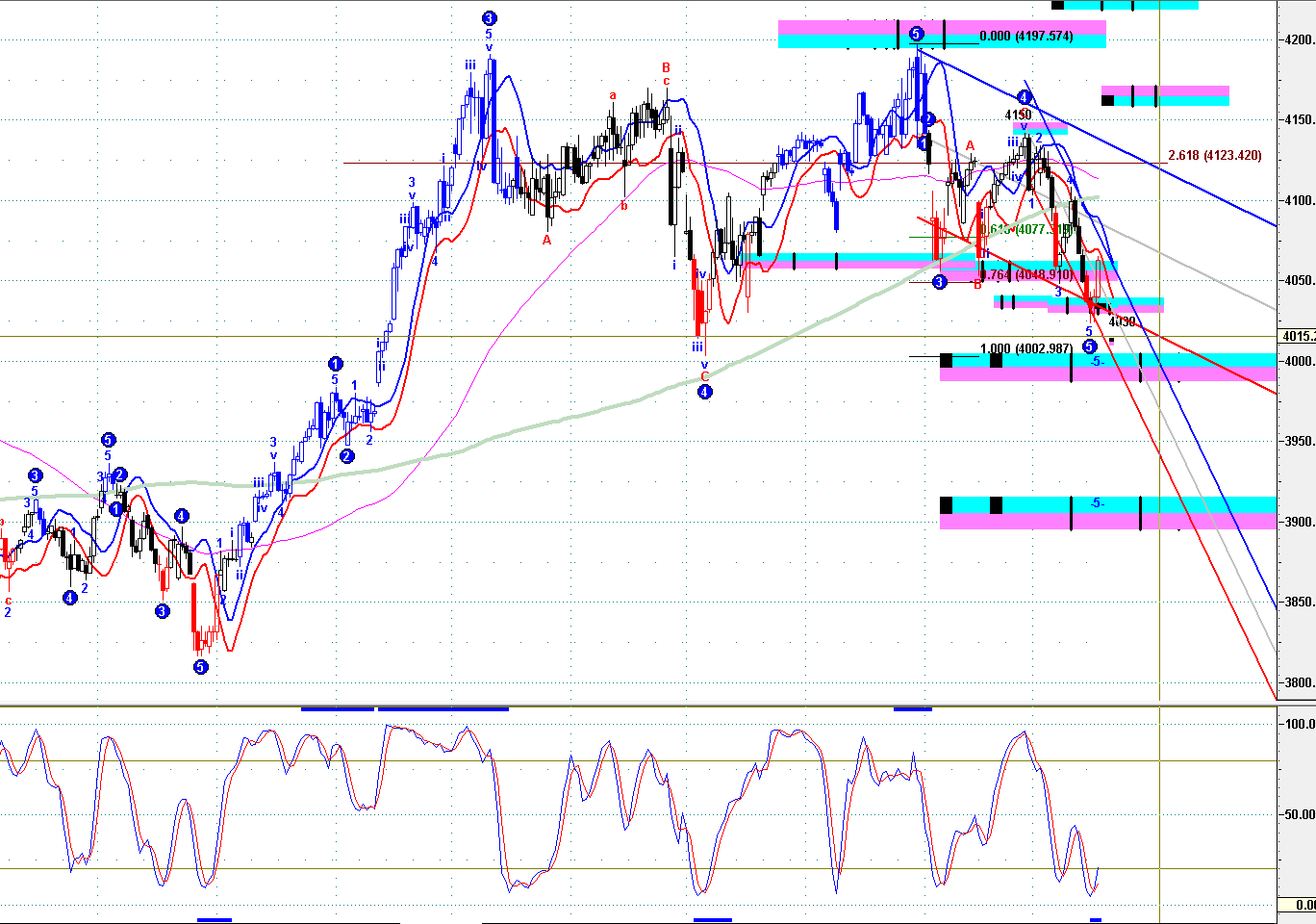Click 4000 on the price axis
1316x924 pixels.
1299,362
